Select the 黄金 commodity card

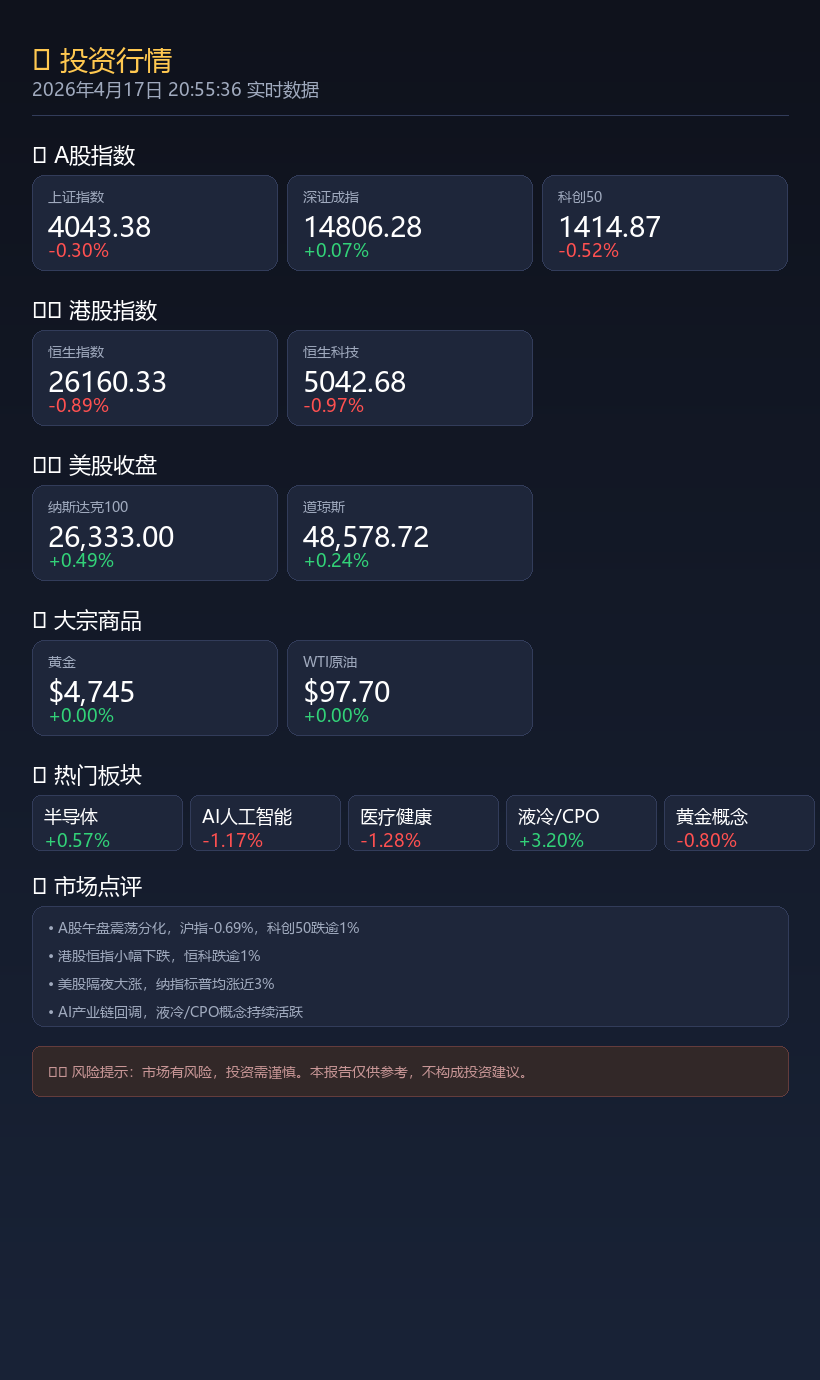click(x=155, y=688)
